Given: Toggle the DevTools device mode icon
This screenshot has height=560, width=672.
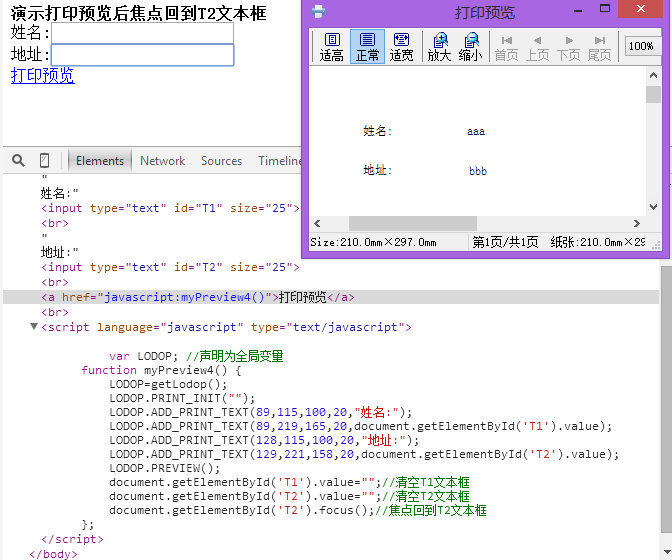Looking at the screenshot, I should point(44,161).
